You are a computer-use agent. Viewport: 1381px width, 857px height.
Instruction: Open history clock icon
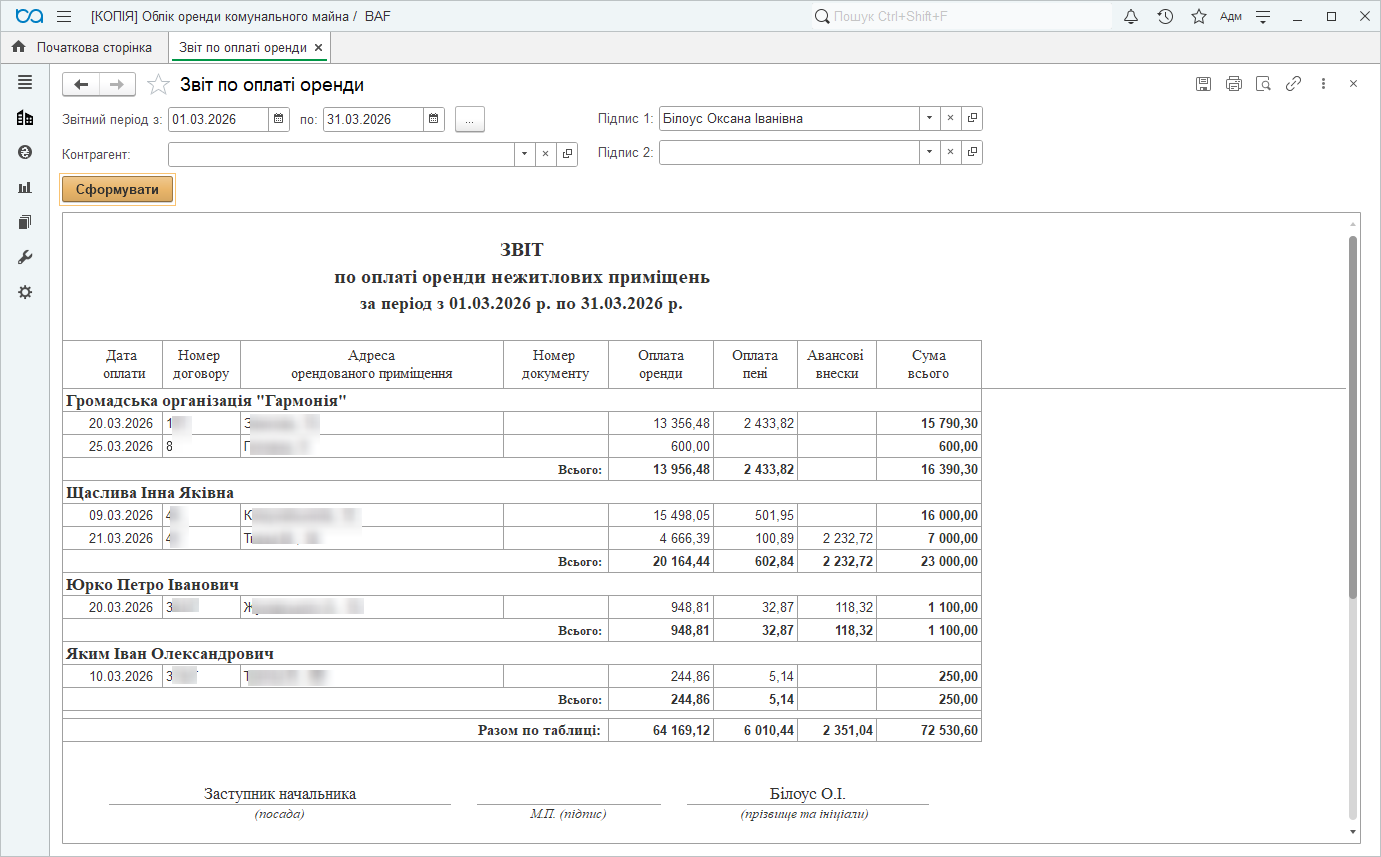(1165, 17)
